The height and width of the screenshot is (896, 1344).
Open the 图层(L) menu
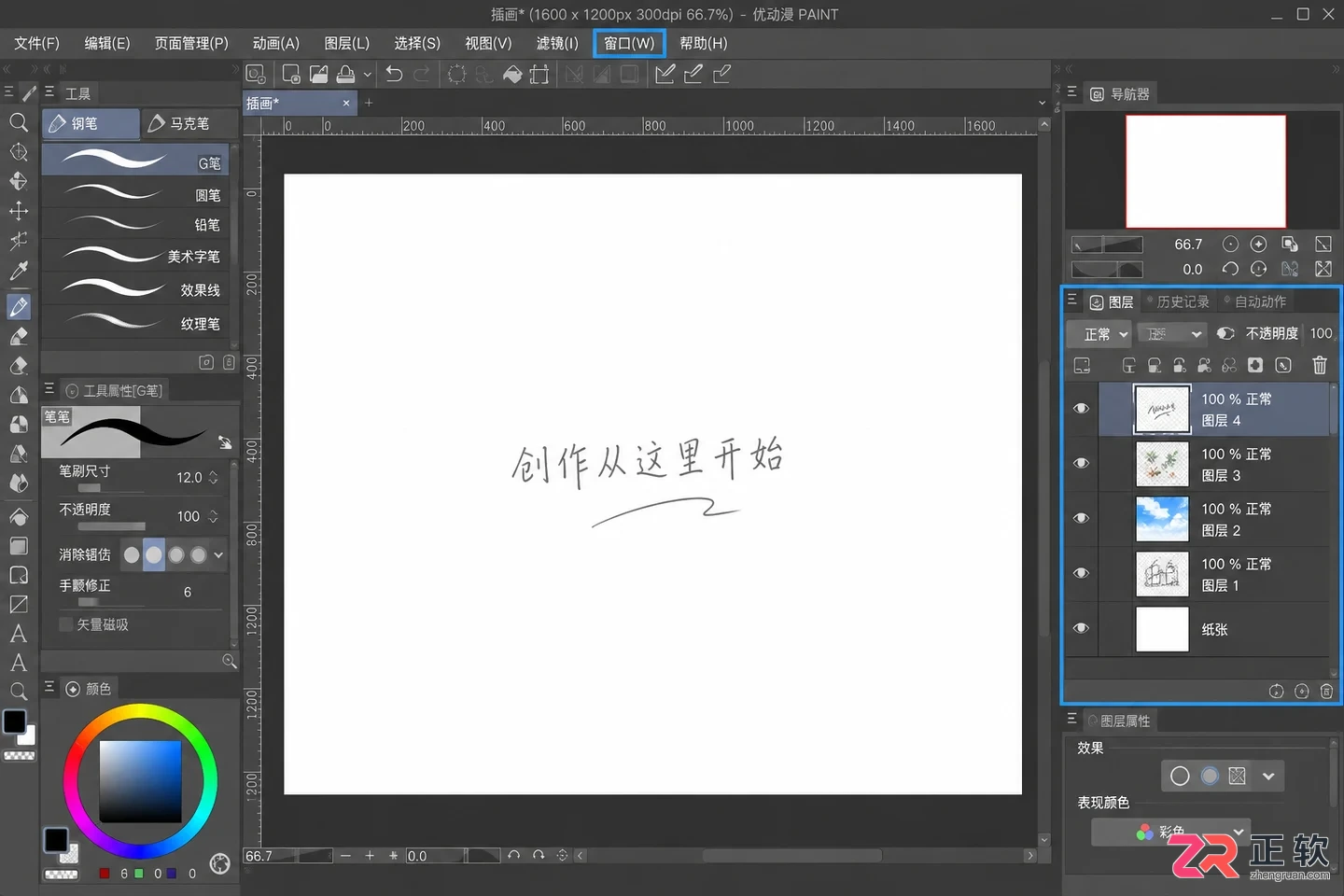coord(346,43)
